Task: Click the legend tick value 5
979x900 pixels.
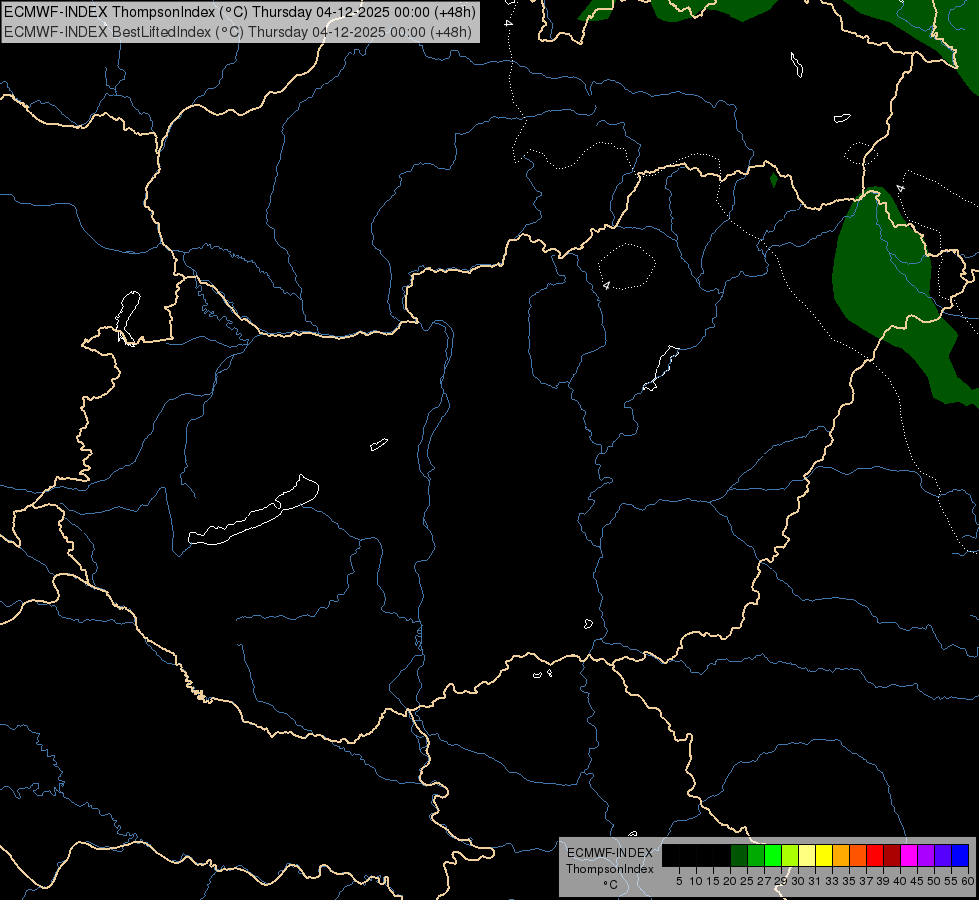Action: point(679,881)
